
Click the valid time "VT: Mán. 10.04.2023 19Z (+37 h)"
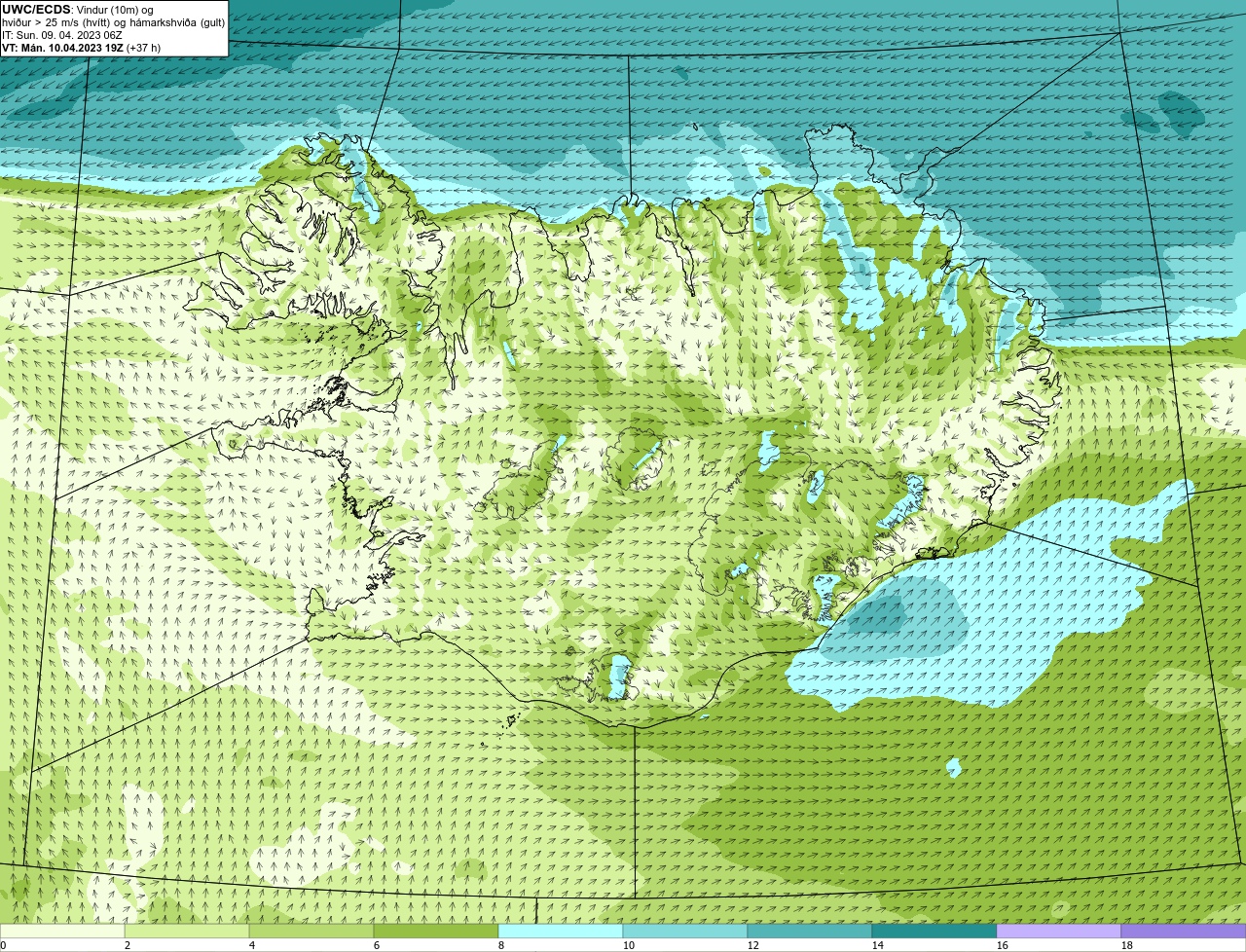[81, 48]
